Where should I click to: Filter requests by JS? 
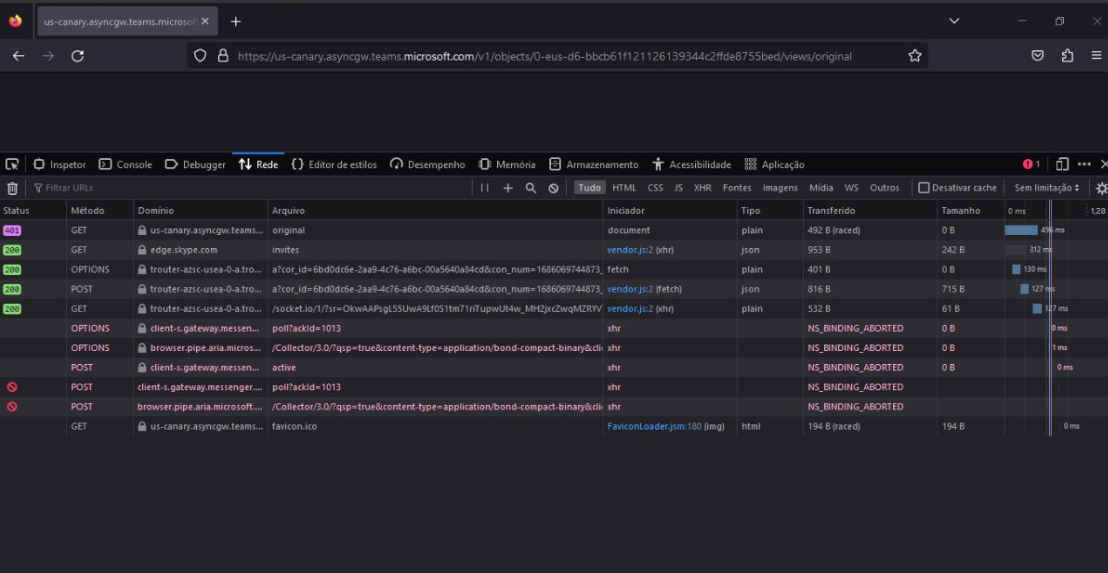pyautogui.click(x=678, y=188)
